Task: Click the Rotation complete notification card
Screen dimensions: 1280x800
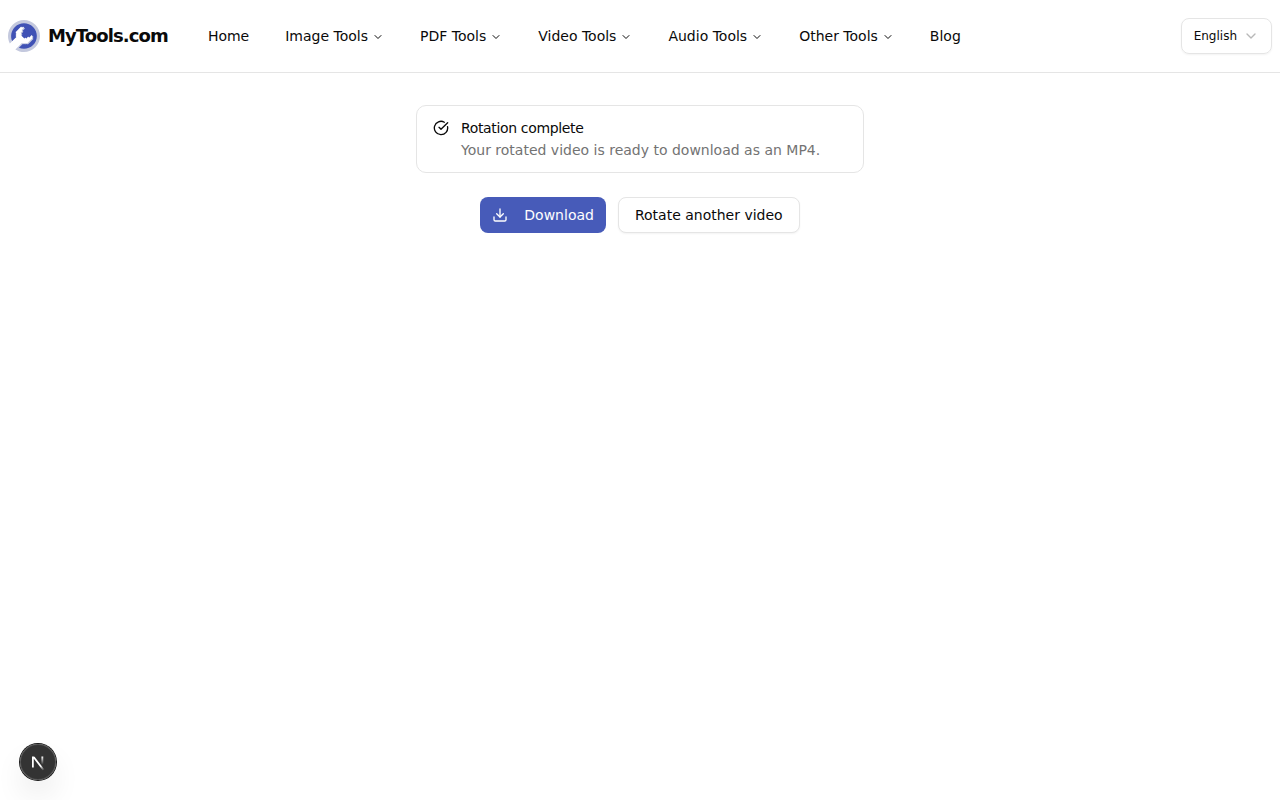Action: pos(639,138)
